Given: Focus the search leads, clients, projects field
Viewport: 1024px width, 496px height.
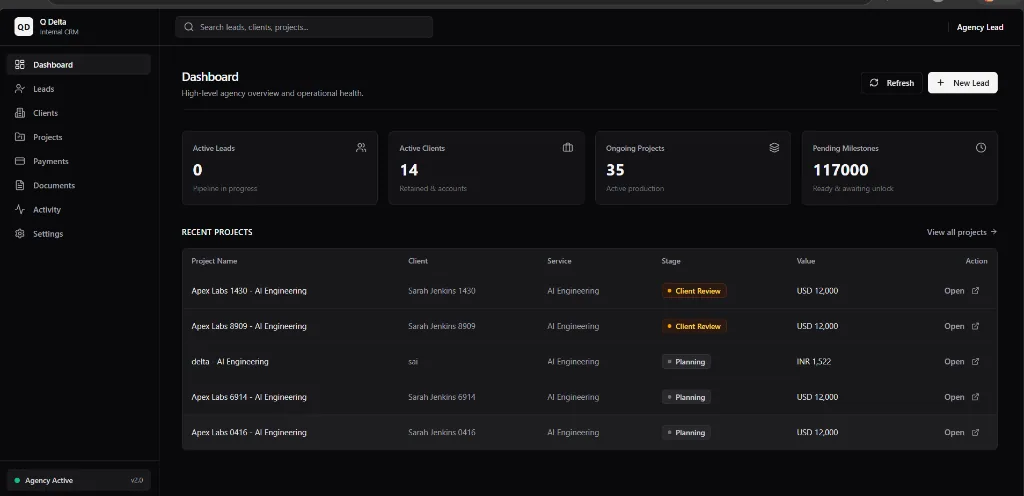Looking at the screenshot, I should [304, 27].
